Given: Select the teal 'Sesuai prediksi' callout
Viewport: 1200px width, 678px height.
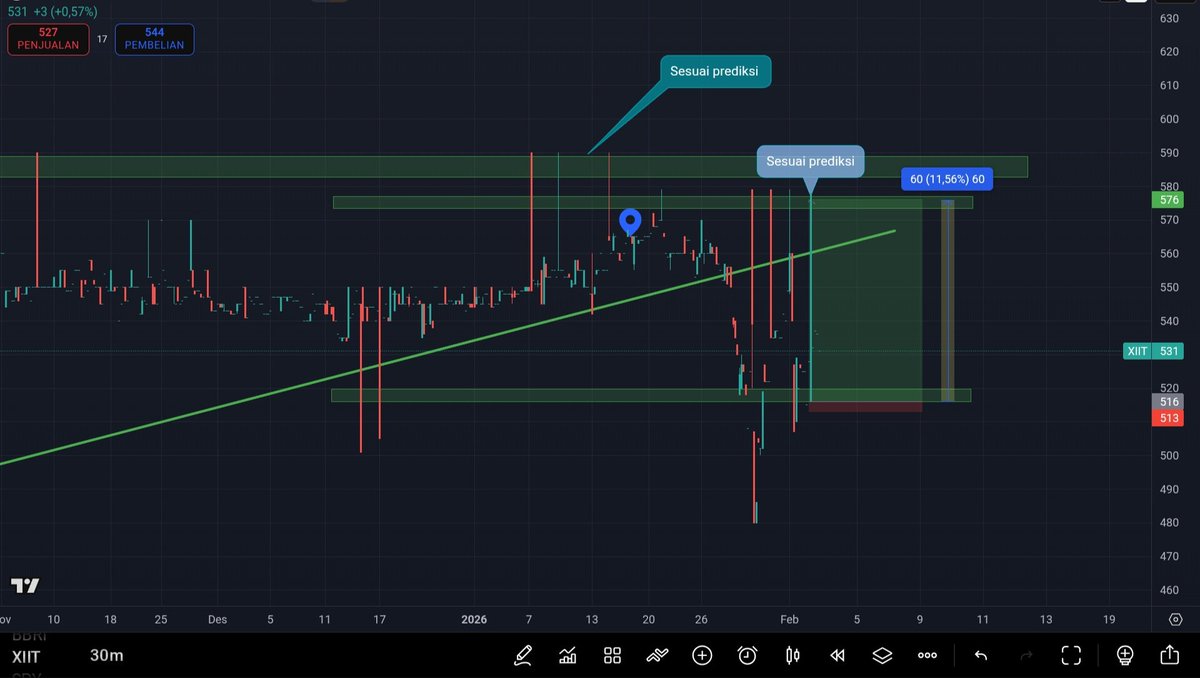Looking at the screenshot, I should (716, 71).
